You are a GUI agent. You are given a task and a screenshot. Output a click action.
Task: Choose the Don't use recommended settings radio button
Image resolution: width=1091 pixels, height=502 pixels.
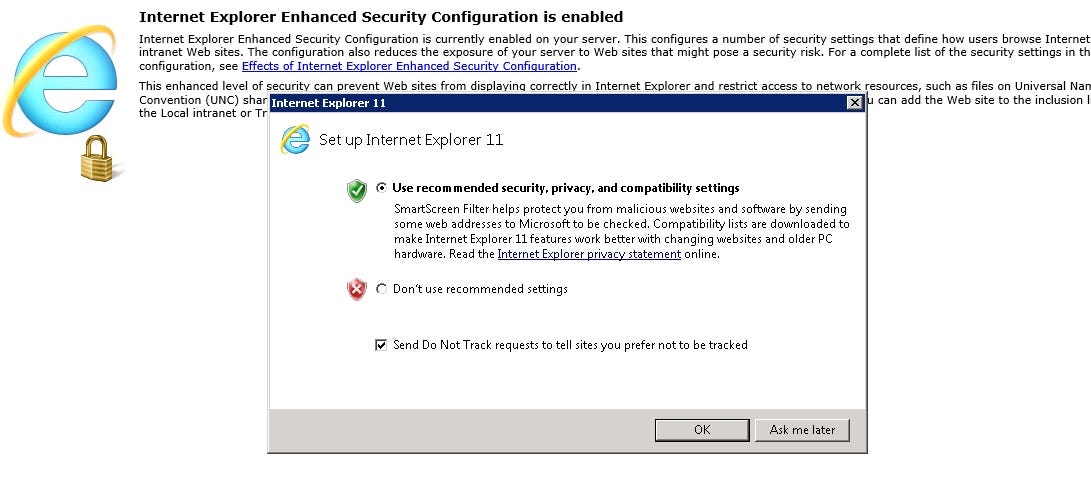point(381,289)
